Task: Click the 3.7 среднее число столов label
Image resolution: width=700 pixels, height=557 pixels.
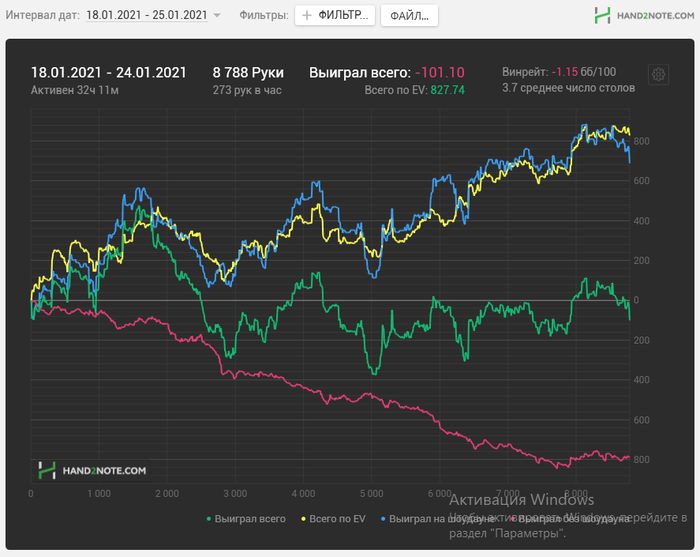Action: tap(568, 88)
